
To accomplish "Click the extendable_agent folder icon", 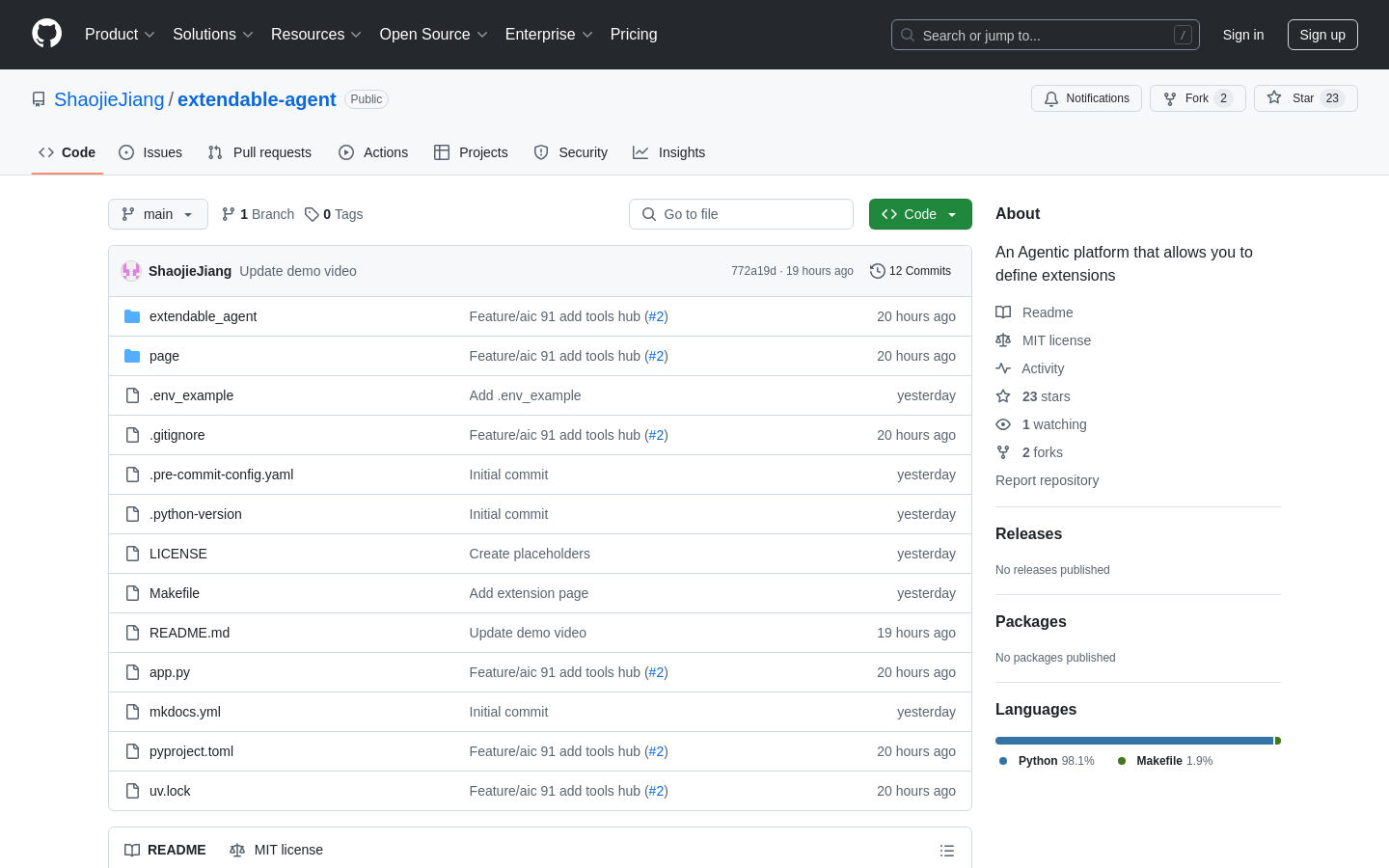I will coord(132,316).
